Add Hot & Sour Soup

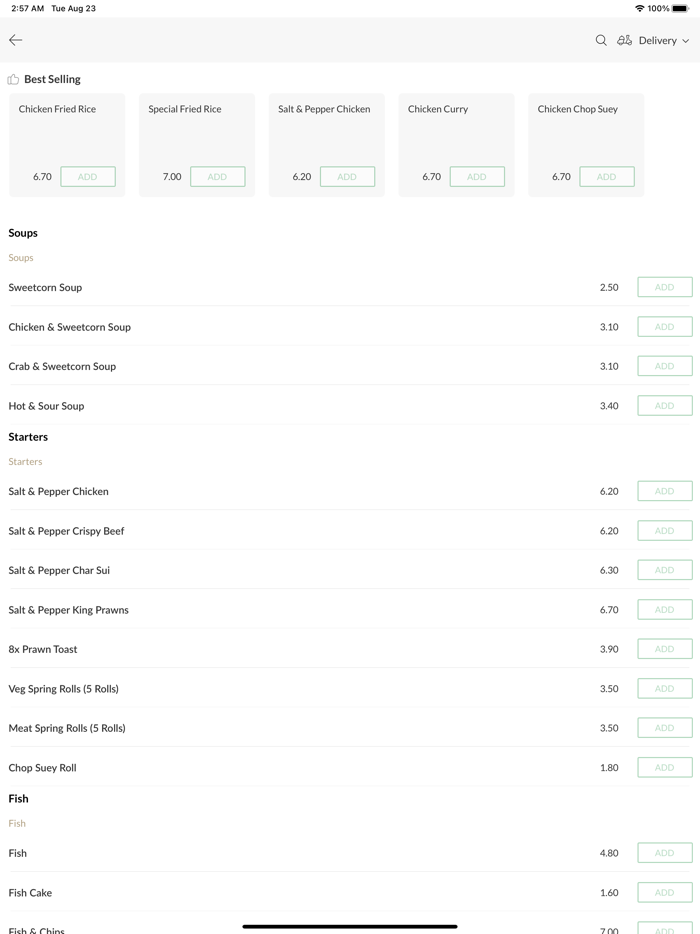[664, 406]
